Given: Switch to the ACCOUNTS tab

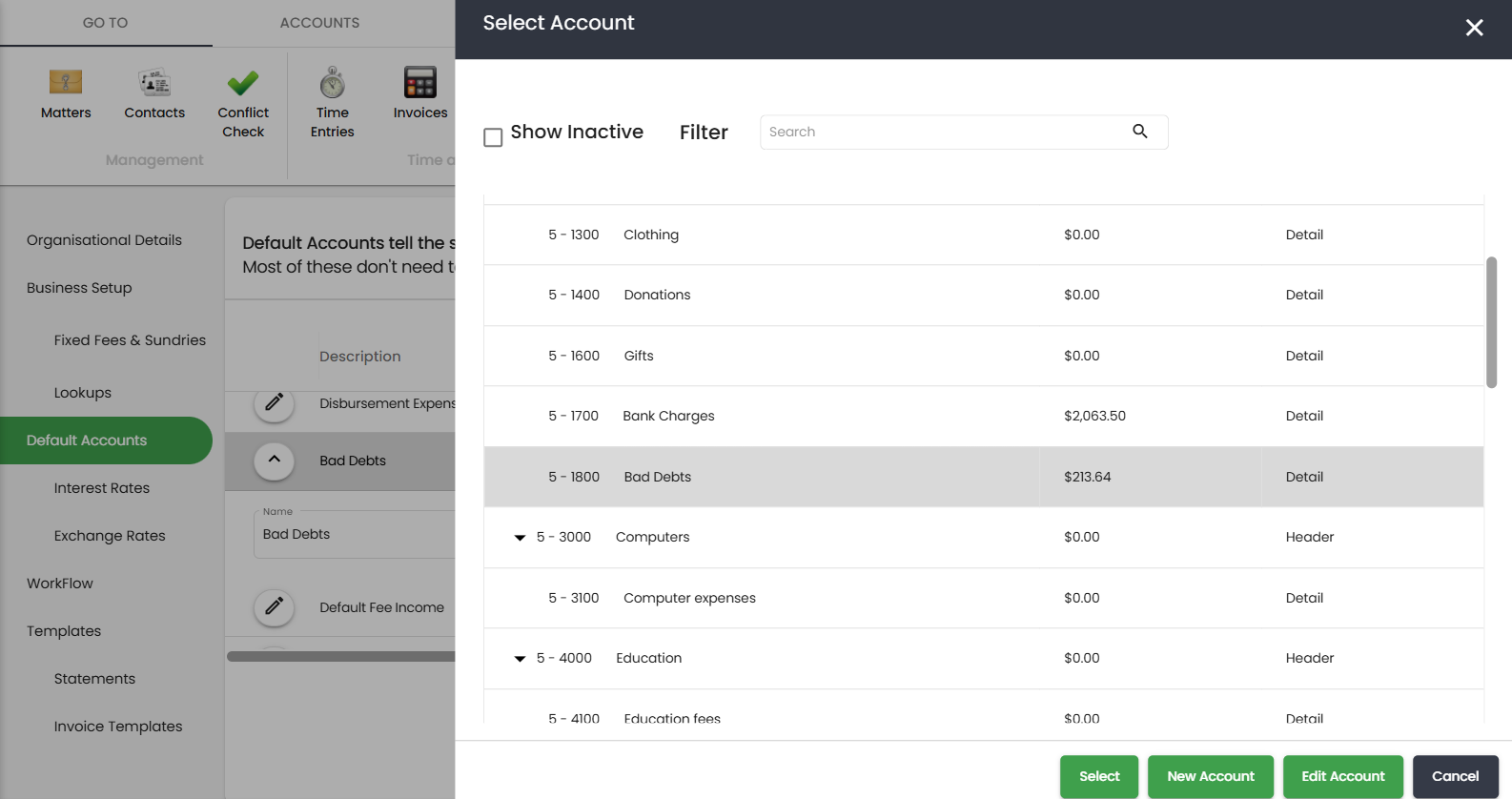Looking at the screenshot, I should pos(320,23).
